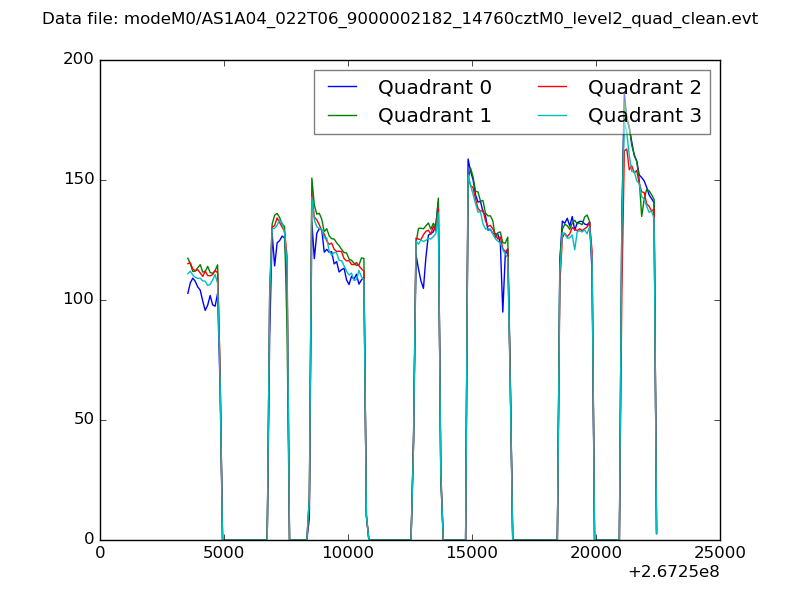Image resolution: width=800 pixels, height=600 pixels.
Task: Select the Quadrant 2 legend label
Action: tap(644, 88)
